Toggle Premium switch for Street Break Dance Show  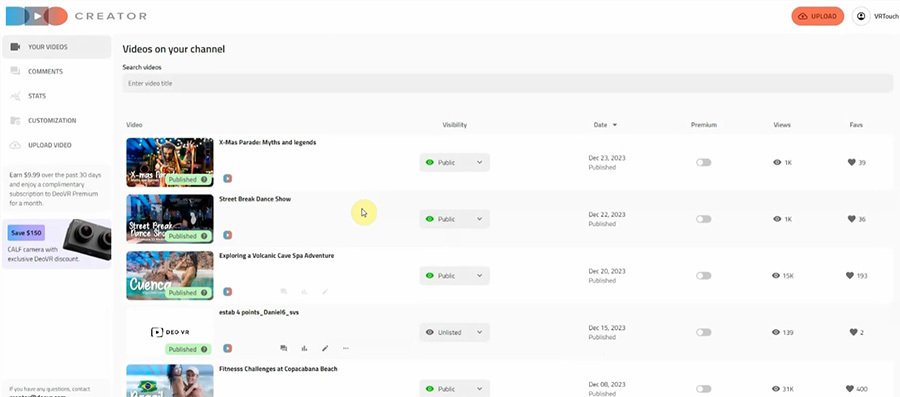704,219
